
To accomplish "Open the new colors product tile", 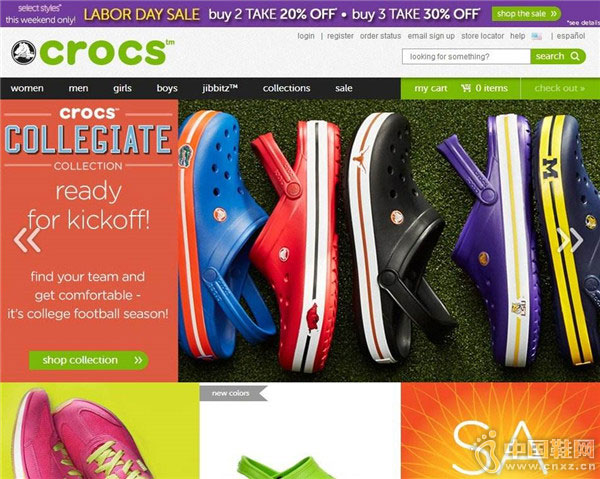I will click(300, 431).
